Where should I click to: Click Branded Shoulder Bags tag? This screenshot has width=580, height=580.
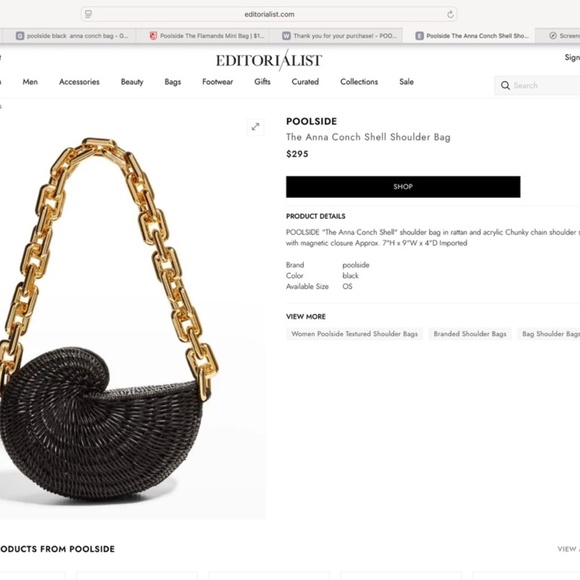point(470,334)
